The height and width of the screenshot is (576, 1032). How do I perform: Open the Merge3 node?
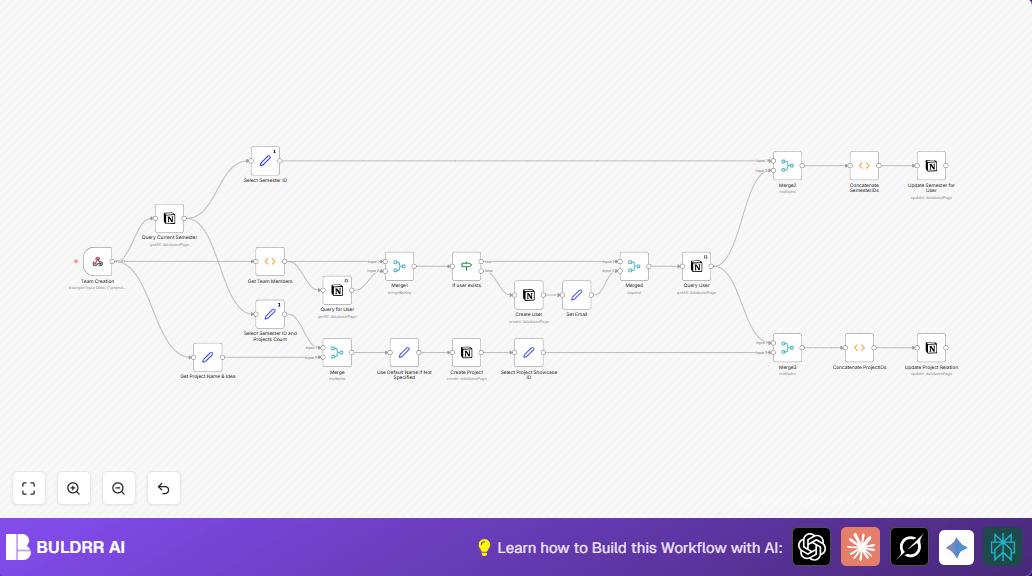point(787,348)
